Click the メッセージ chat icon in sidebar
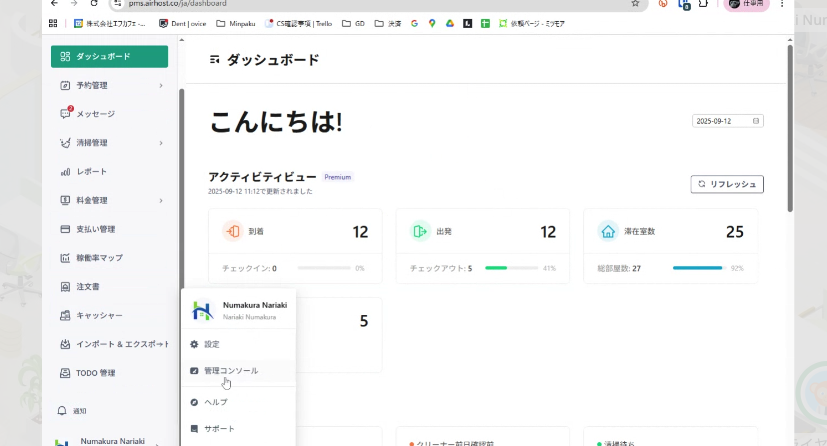 [x=65, y=114]
